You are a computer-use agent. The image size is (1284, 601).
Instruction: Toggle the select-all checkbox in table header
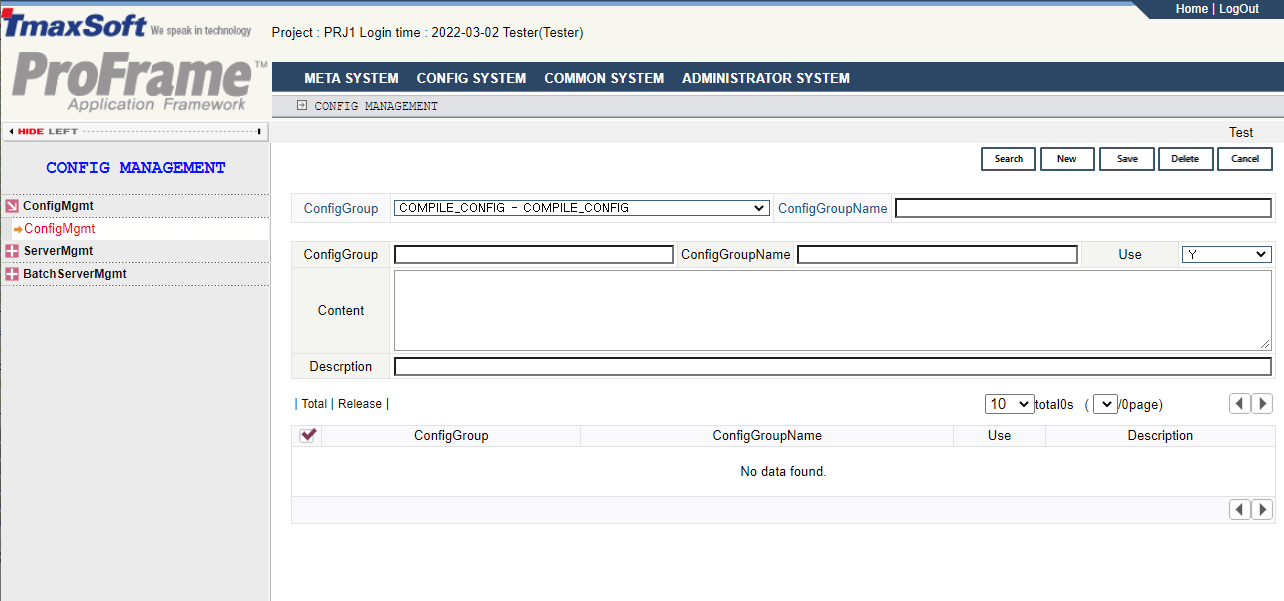308,435
